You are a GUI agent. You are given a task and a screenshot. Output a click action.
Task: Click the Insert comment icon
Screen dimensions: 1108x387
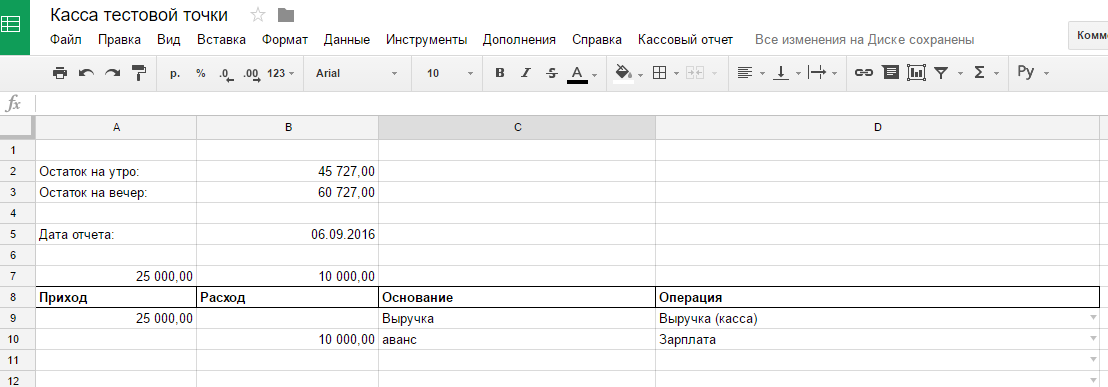pos(890,73)
